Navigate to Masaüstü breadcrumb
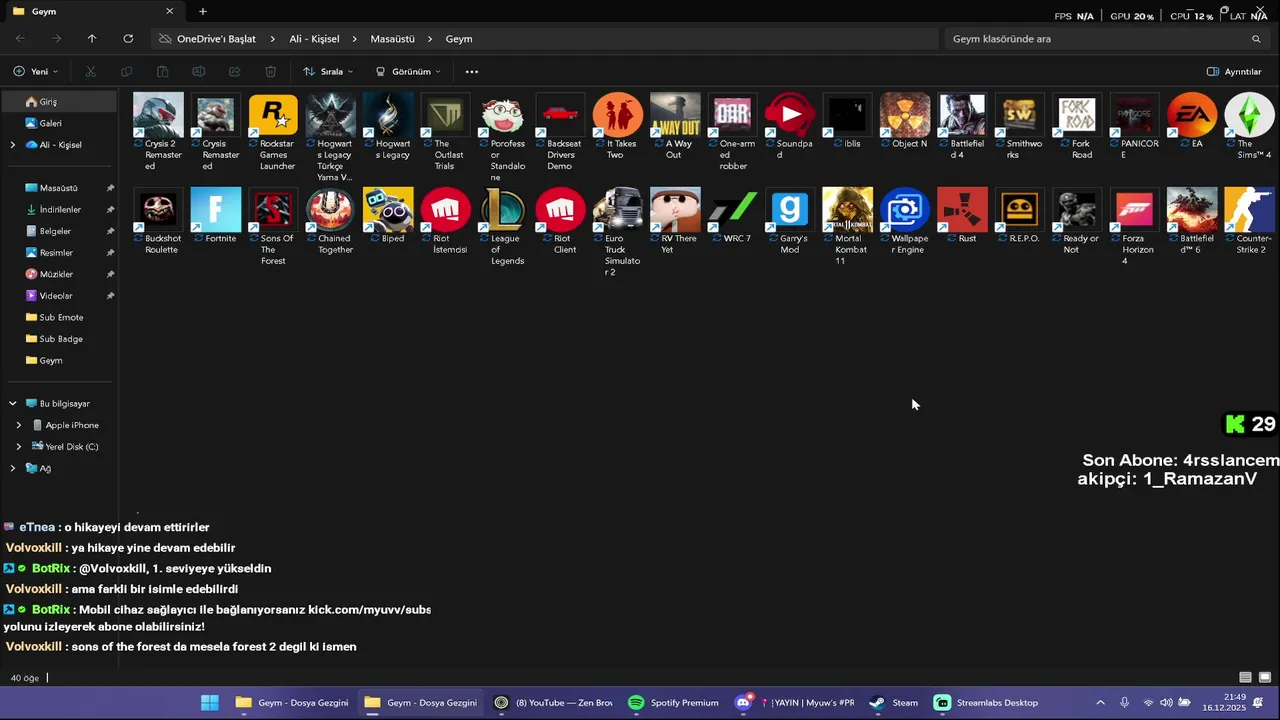The height and width of the screenshot is (720, 1280). click(392, 39)
